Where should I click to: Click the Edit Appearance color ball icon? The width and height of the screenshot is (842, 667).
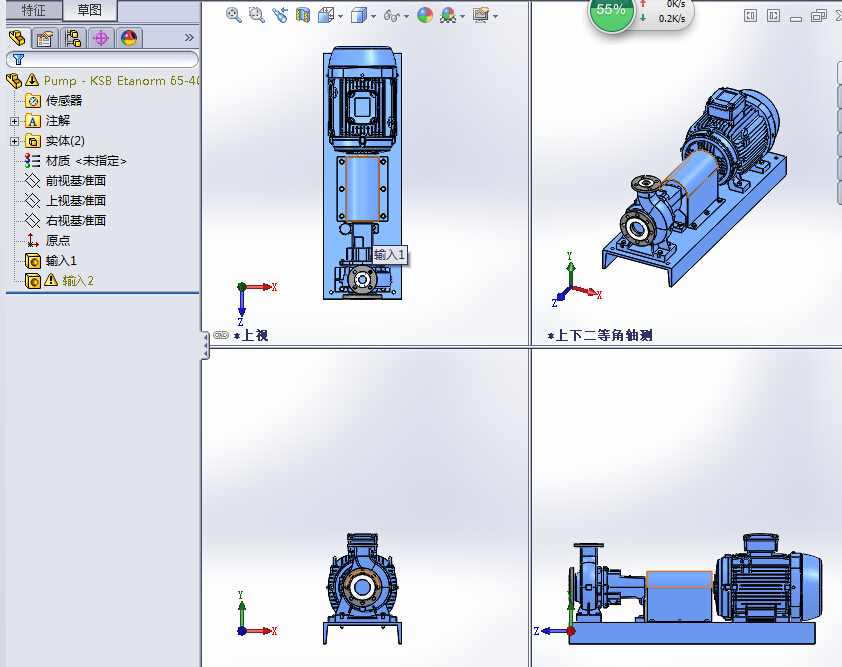point(425,15)
